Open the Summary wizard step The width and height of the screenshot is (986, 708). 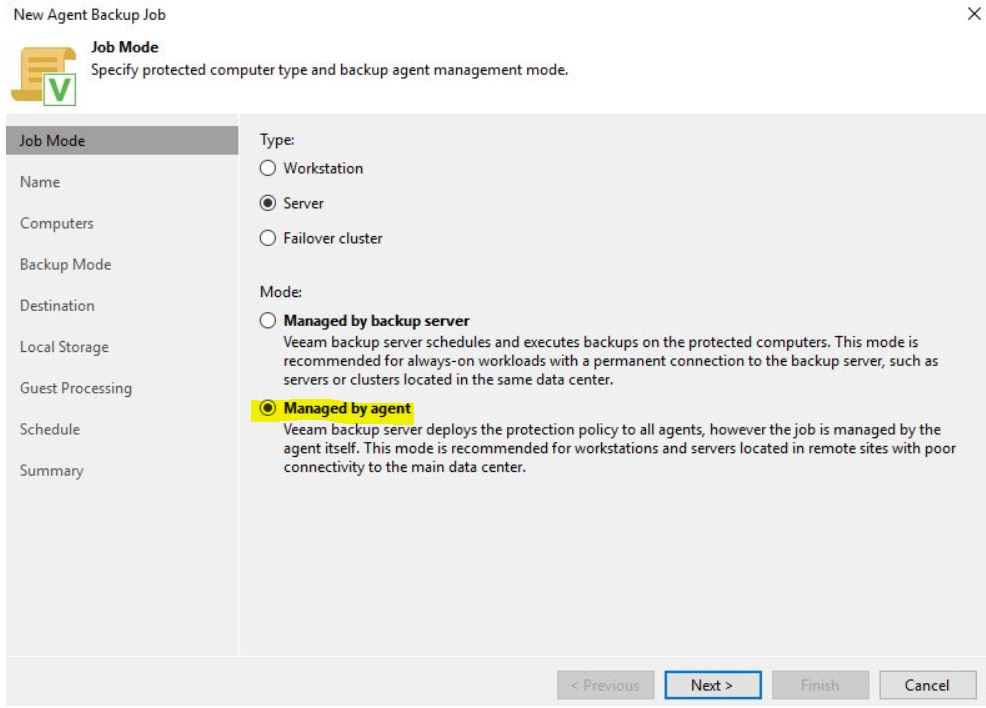point(52,470)
